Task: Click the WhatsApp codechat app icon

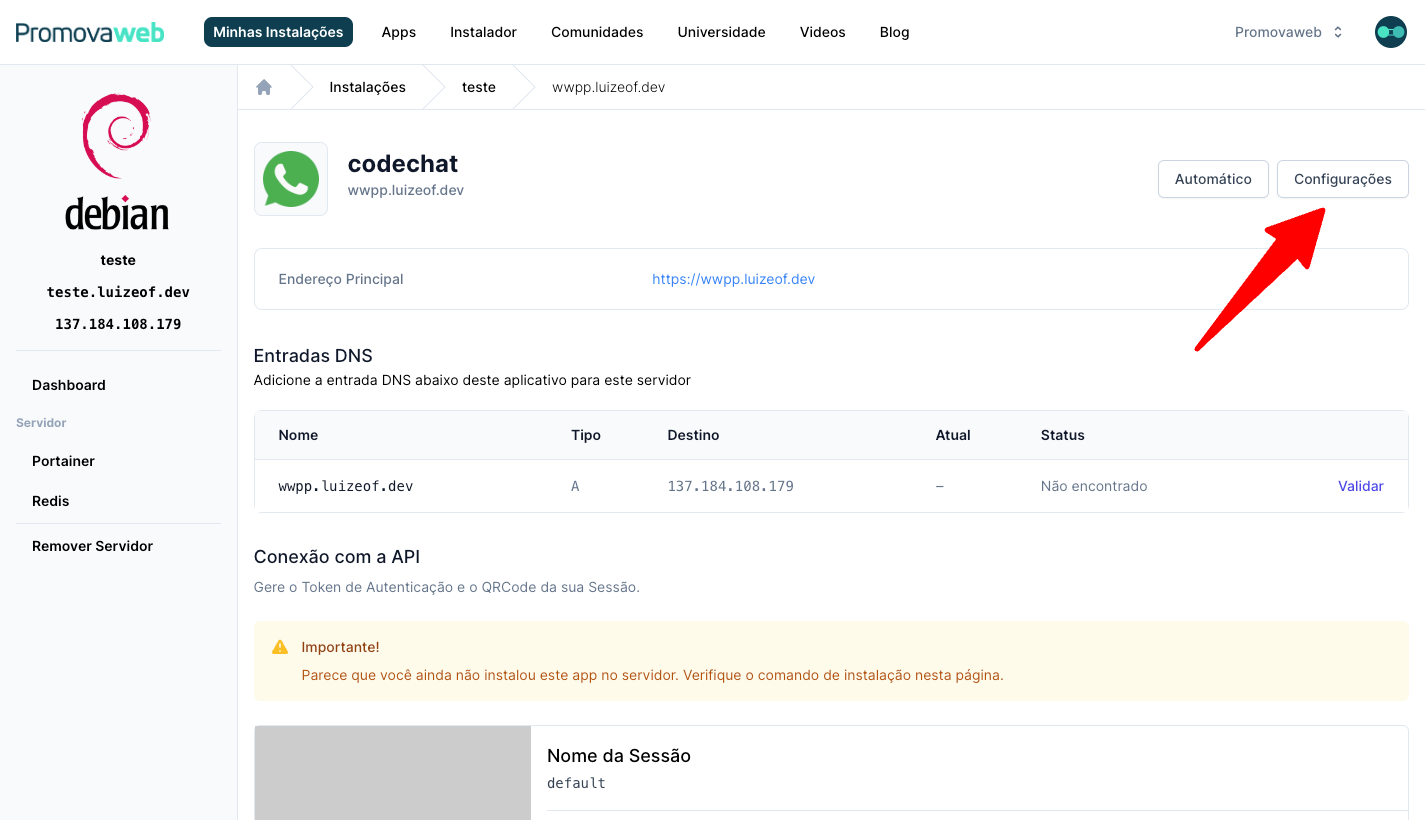Action: 291,179
